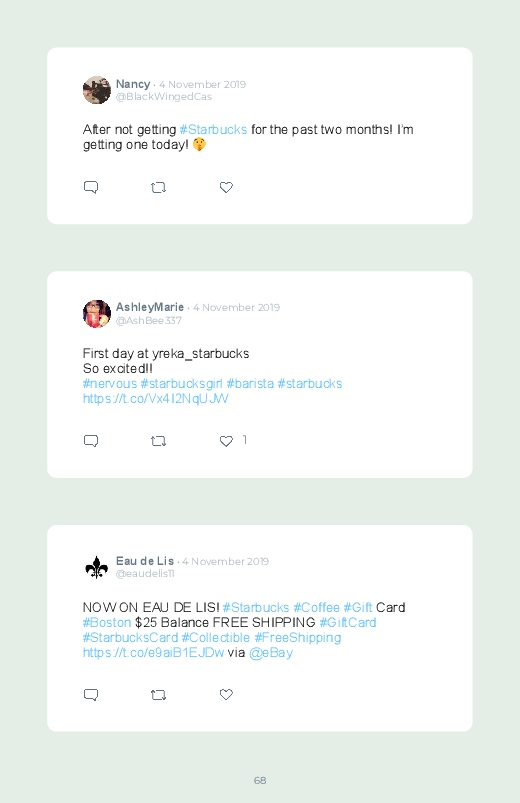Open the @BlackWingedCas handle
This screenshot has width=520, height=803.
coord(164,97)
